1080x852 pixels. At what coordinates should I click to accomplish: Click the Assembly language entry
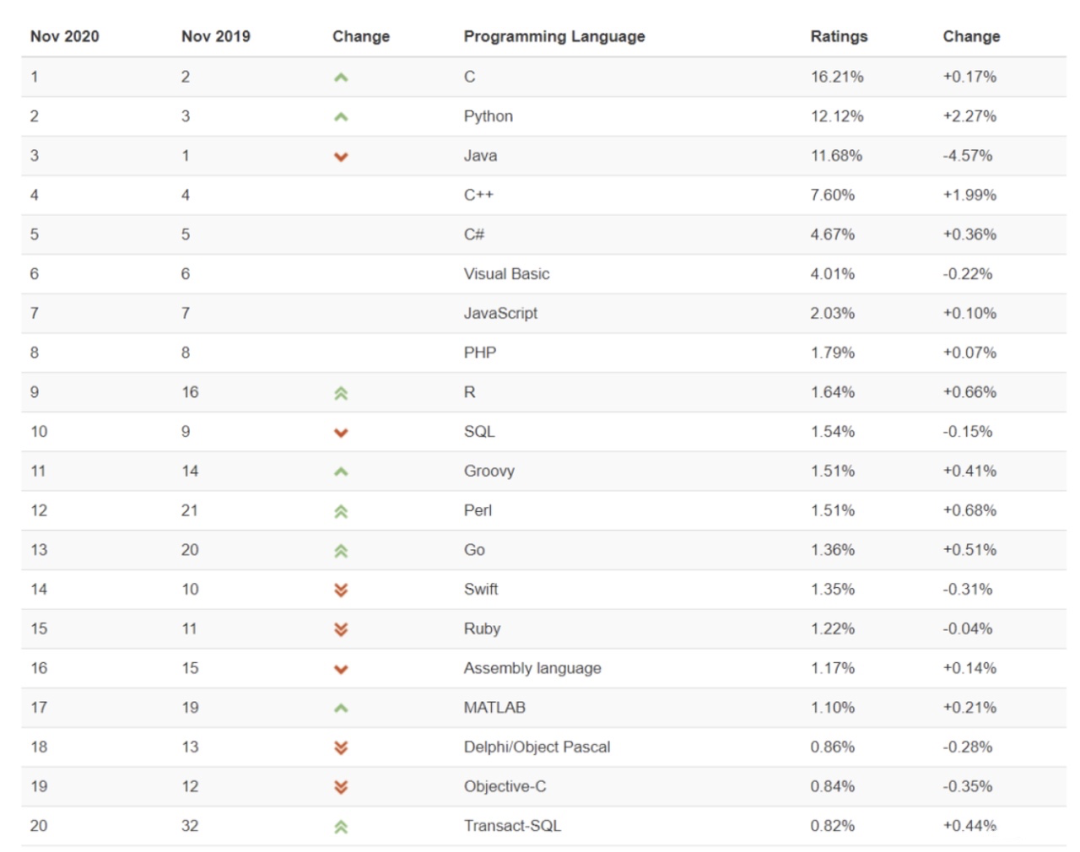[x=532, y=668]
